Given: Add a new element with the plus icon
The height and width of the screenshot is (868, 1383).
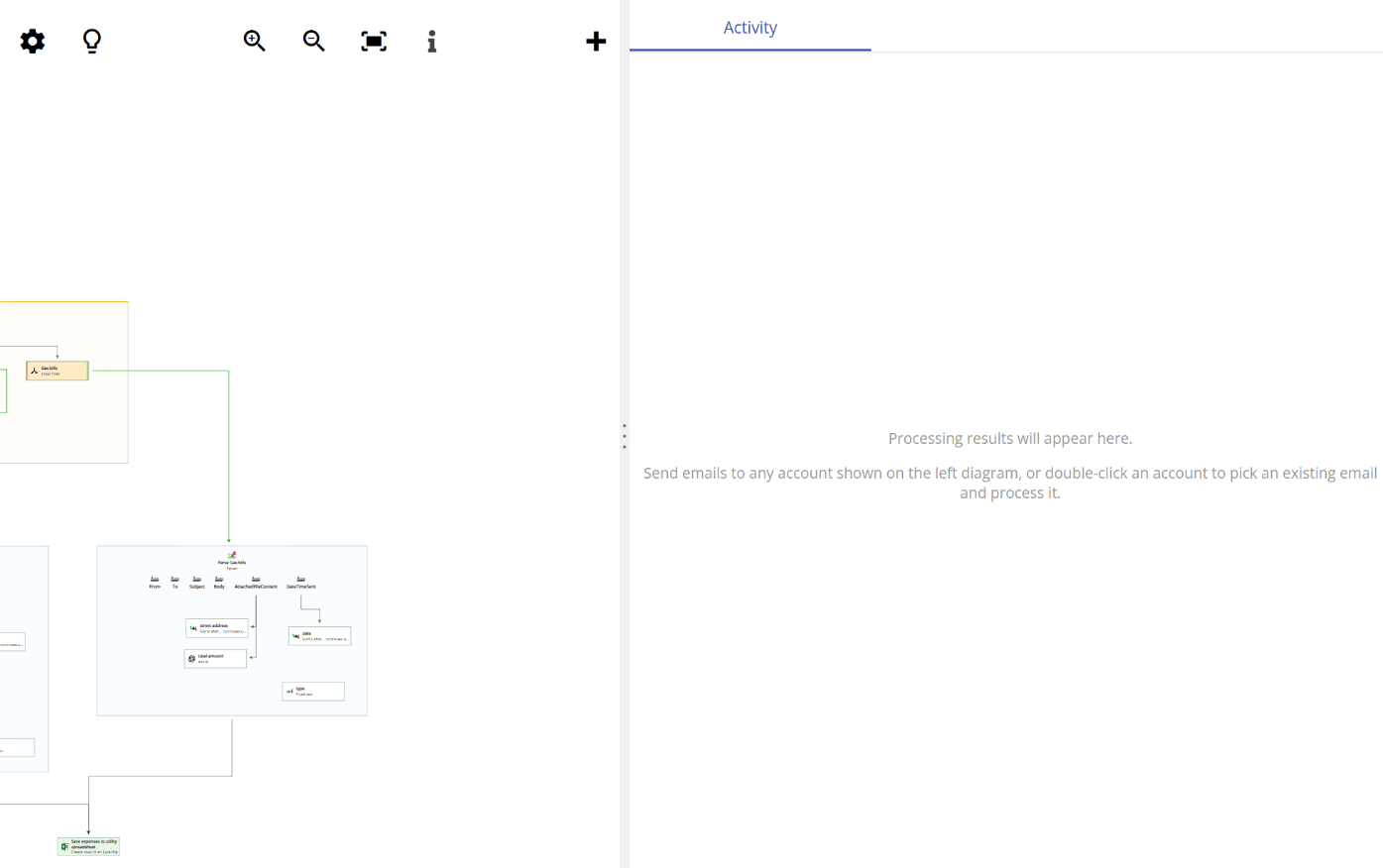Looking at the screenshot, I should (x=596, y=41).
